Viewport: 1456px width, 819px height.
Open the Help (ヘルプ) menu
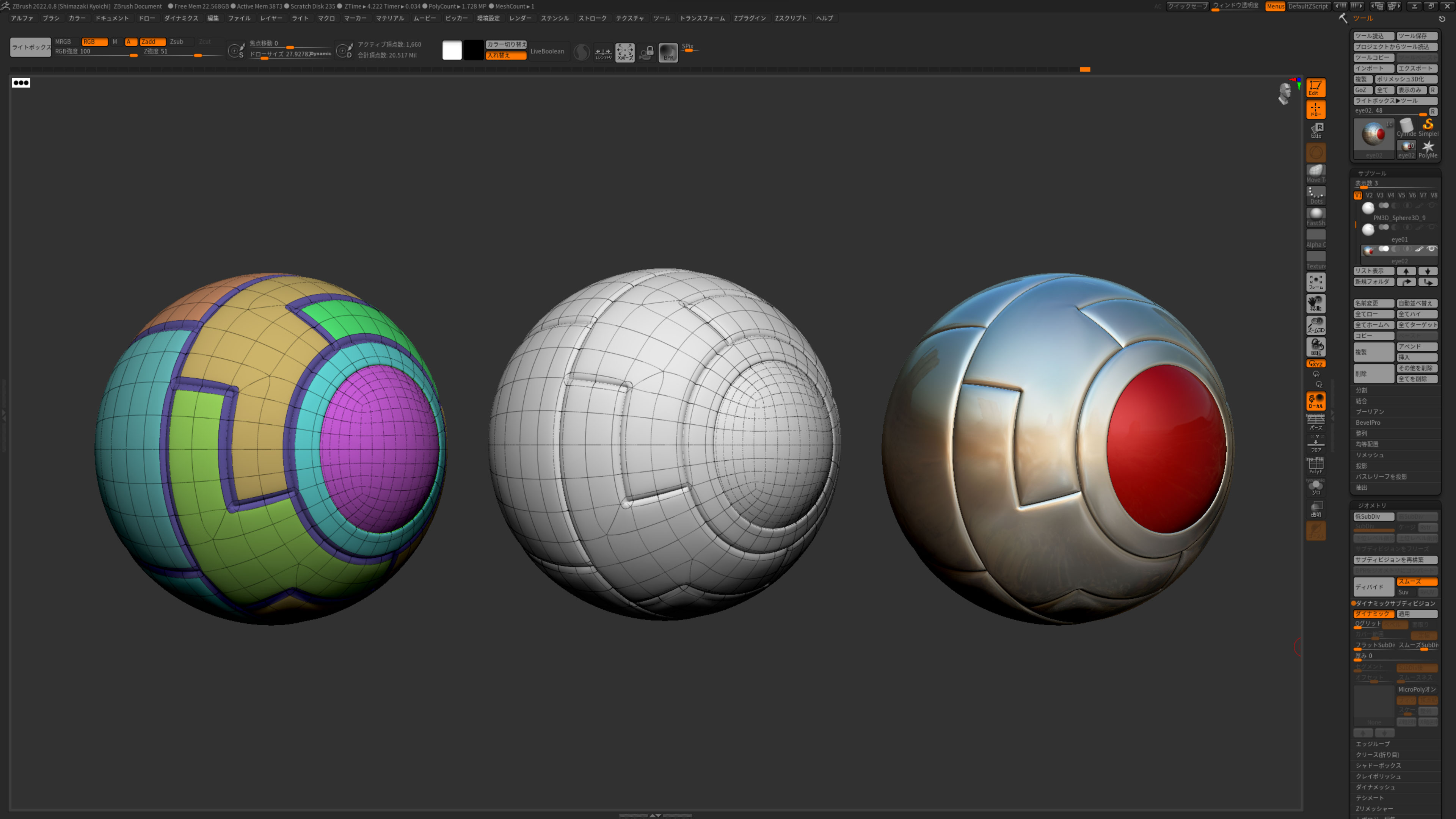pos(825,18)
